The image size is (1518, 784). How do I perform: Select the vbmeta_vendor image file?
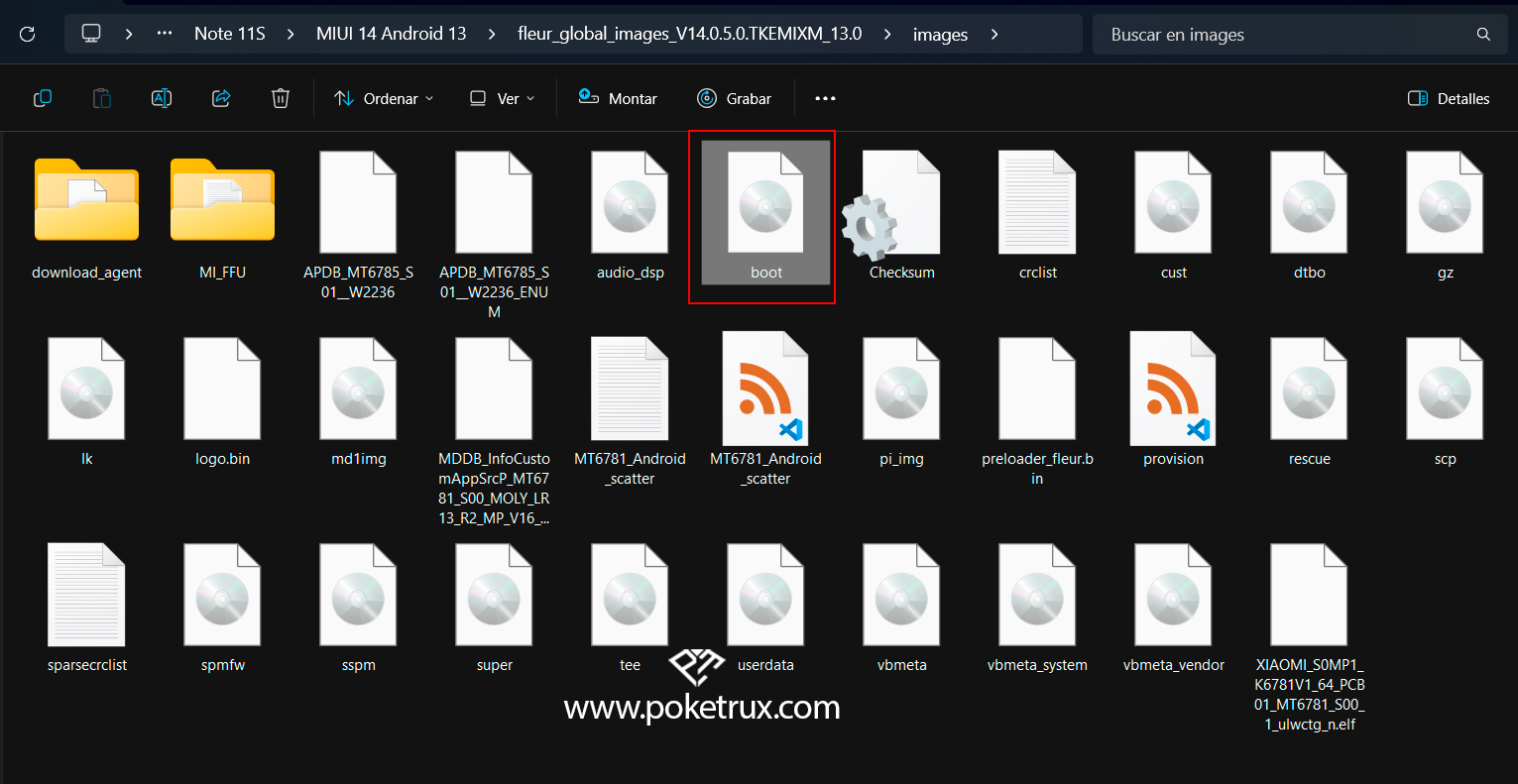click(x=1173, y=610)
